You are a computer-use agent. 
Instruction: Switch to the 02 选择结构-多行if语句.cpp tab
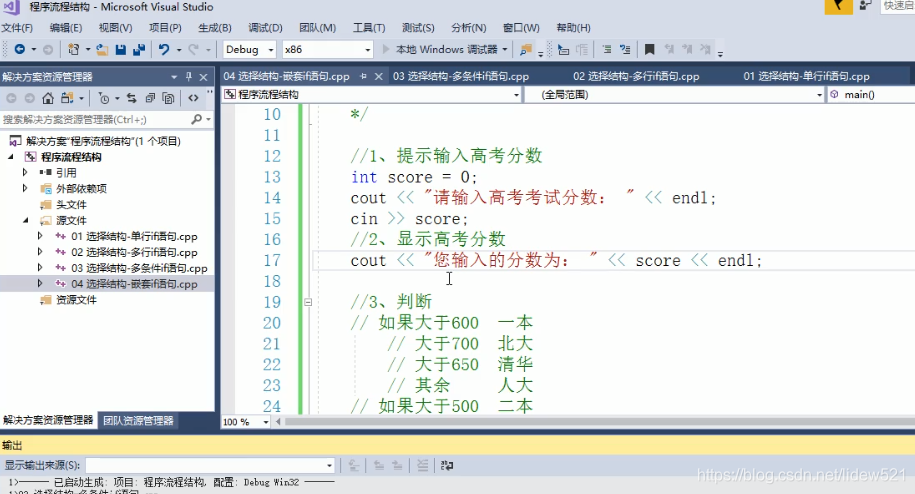635,76
